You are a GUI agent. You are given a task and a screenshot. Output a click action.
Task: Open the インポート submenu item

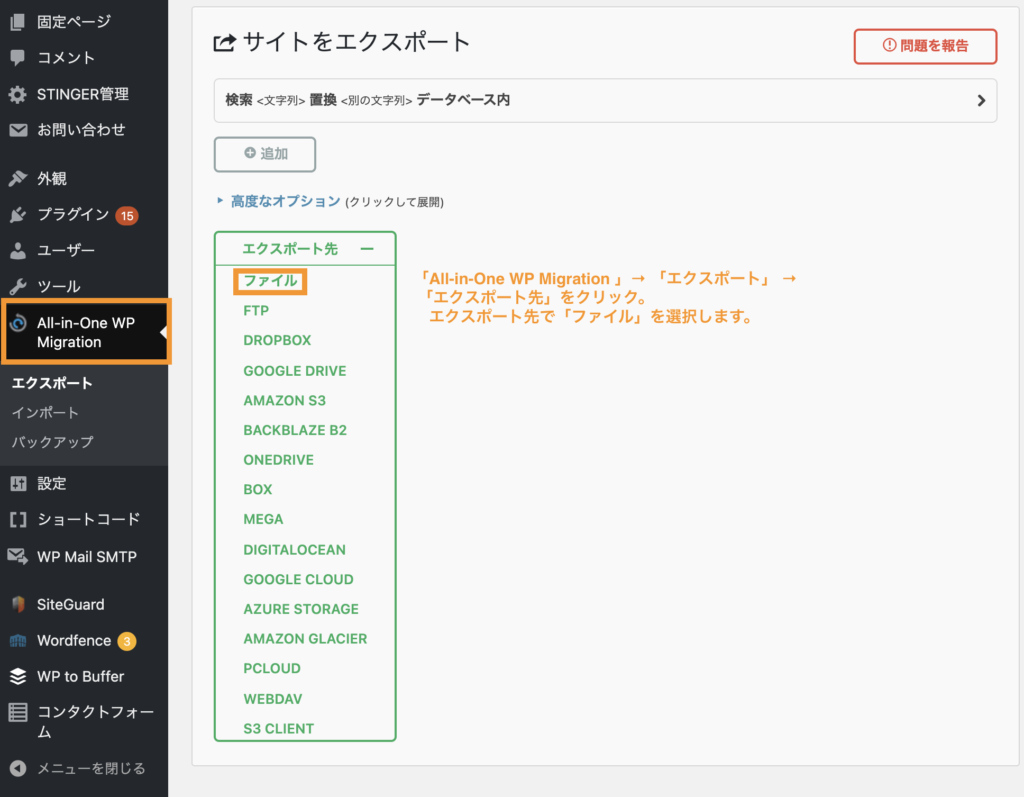tap(45, 413)
